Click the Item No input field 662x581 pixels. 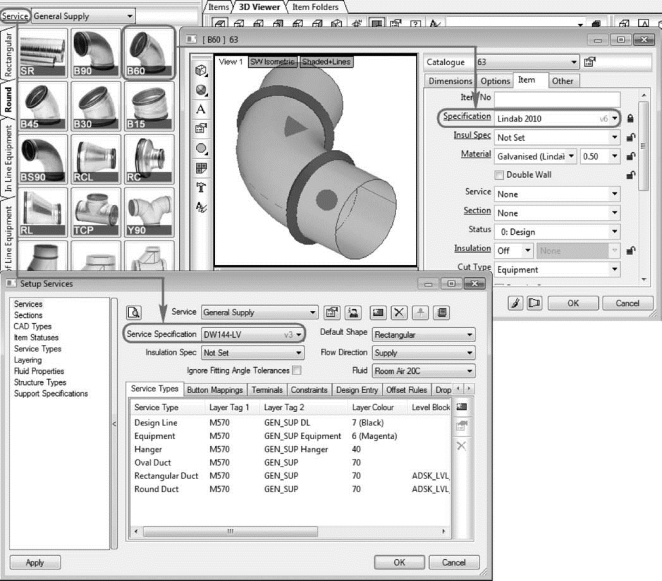click(557, 99)
